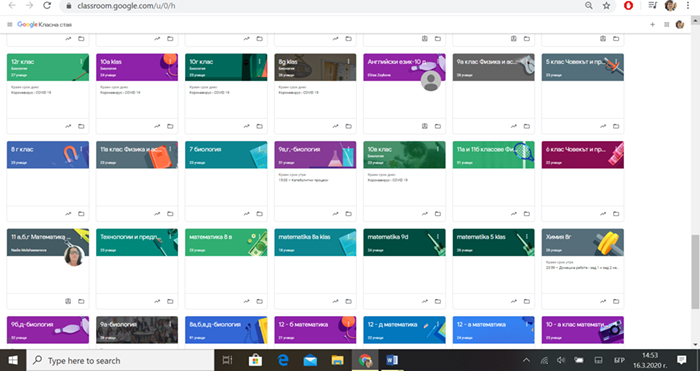
Task: Open the Google account avatar in Classroom header
Action: pos(680,25)
